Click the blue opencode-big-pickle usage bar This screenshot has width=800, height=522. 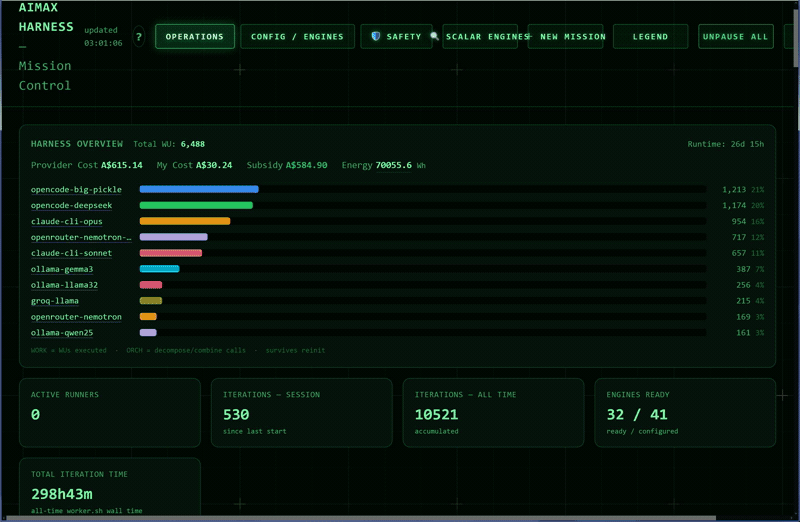click(199, 189)
